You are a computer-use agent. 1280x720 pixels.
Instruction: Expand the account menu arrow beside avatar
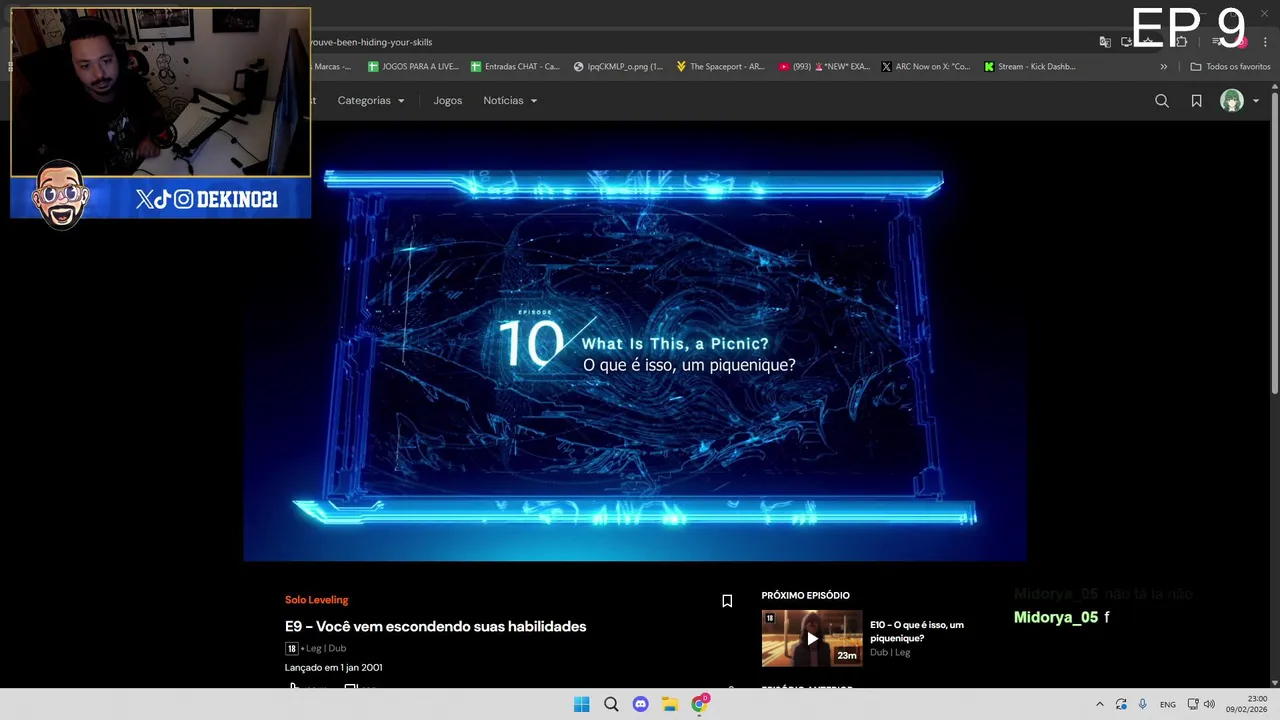click(x=1256, y=101)
